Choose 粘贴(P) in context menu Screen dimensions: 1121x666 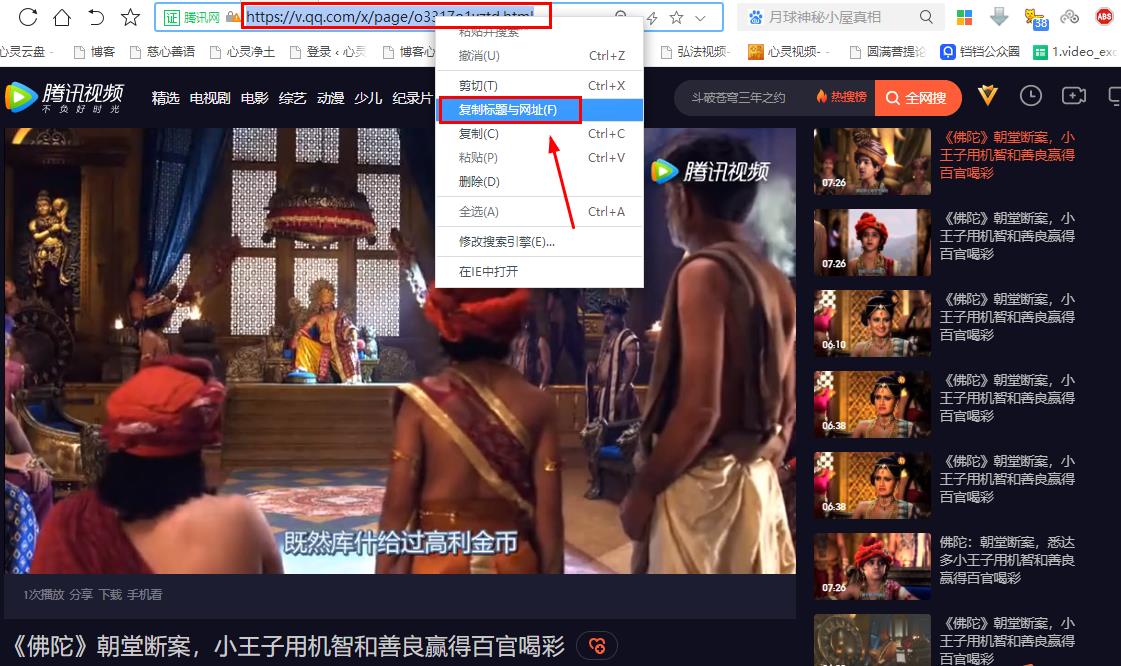pos(540,158)
